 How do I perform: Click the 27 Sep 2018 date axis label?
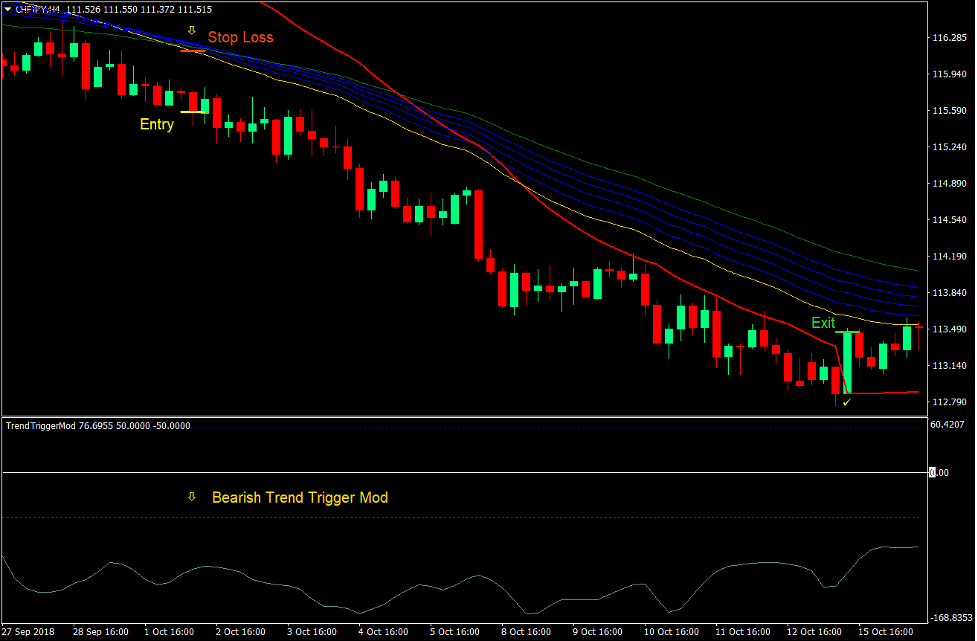[x=28, y=631]
